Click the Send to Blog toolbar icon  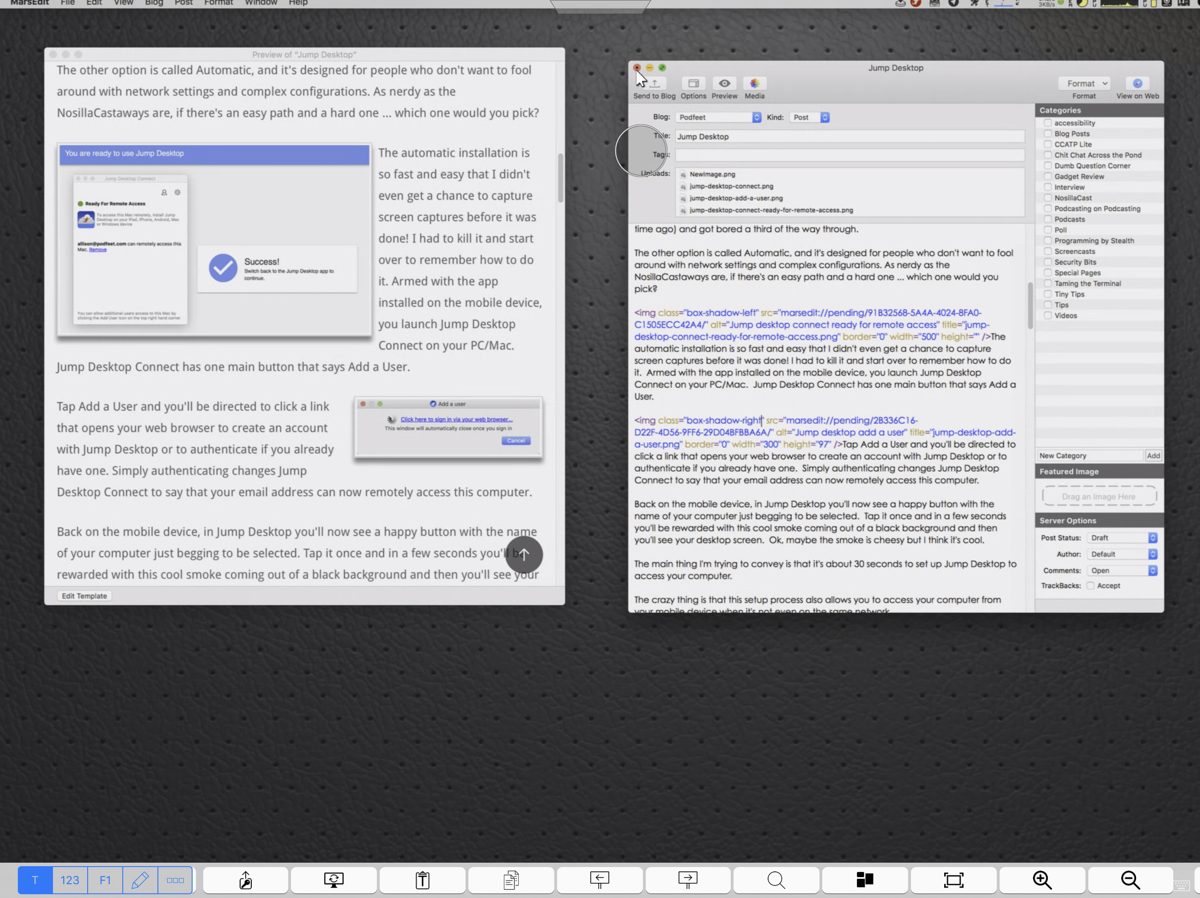point(655,85)
